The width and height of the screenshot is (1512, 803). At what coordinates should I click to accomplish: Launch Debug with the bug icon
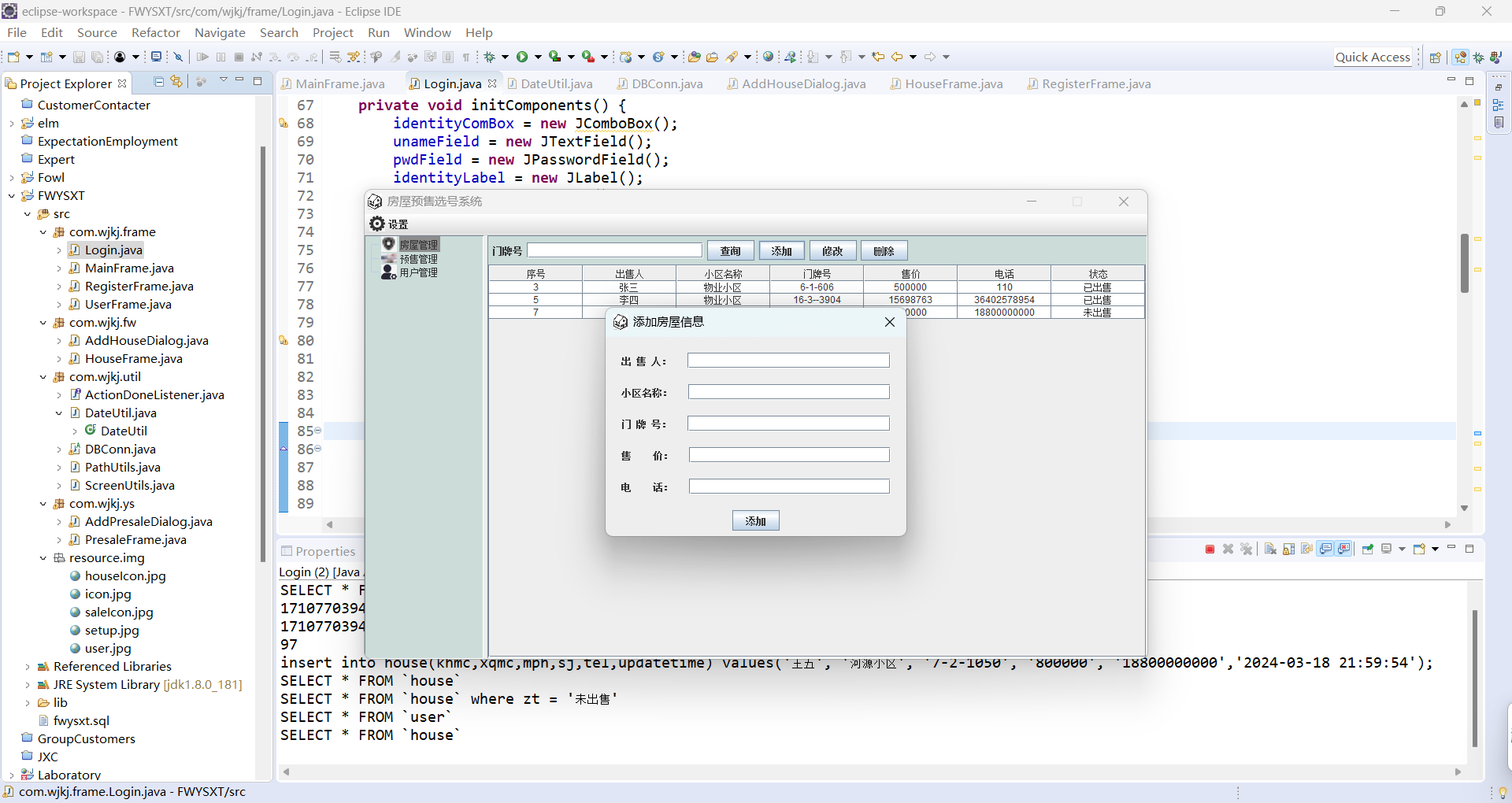[x=490, y=57]
